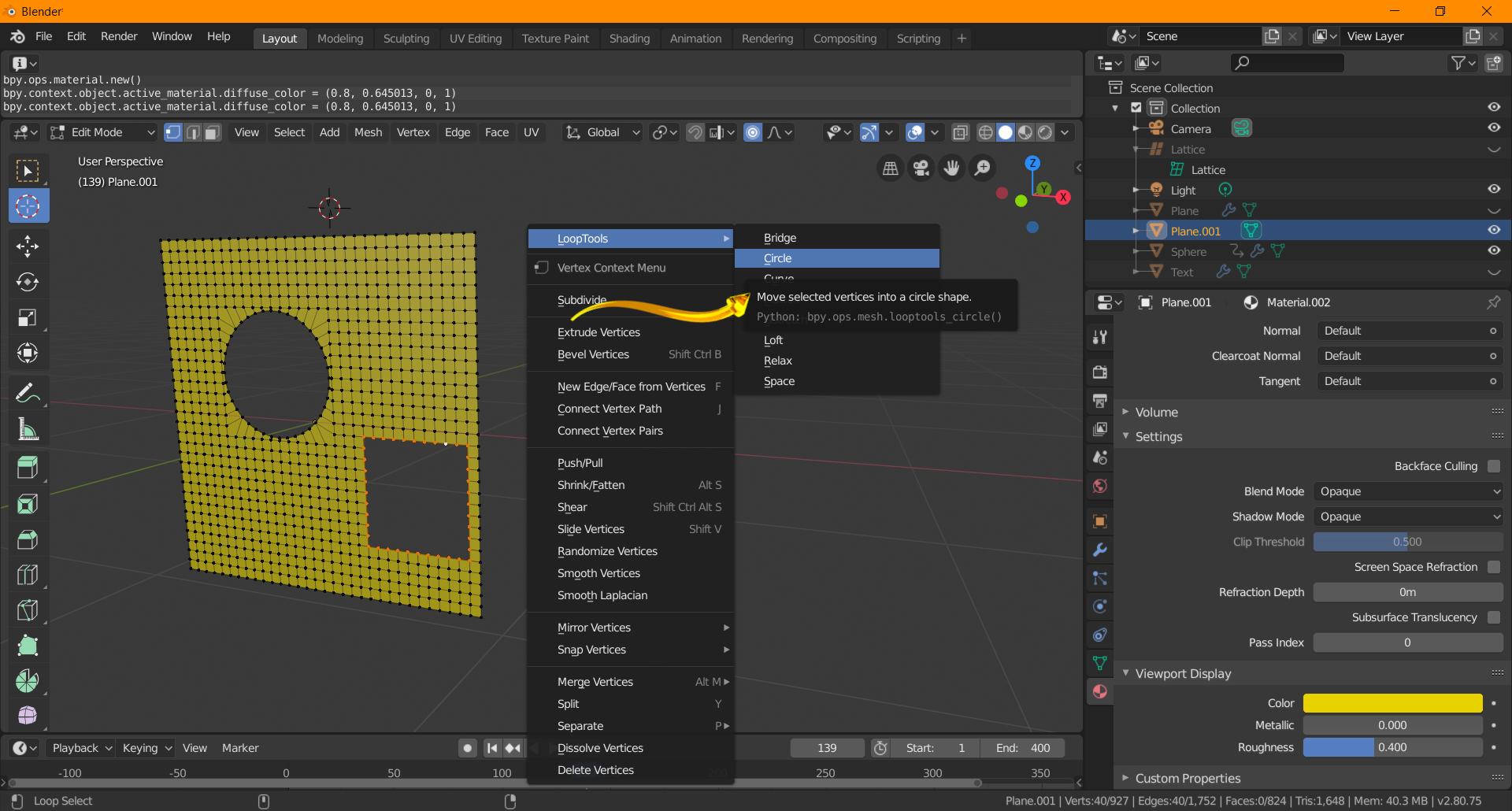Enable Backface Culling checkbox
The height and width of the screenshot is (811, 1512).
[1494, 466]
